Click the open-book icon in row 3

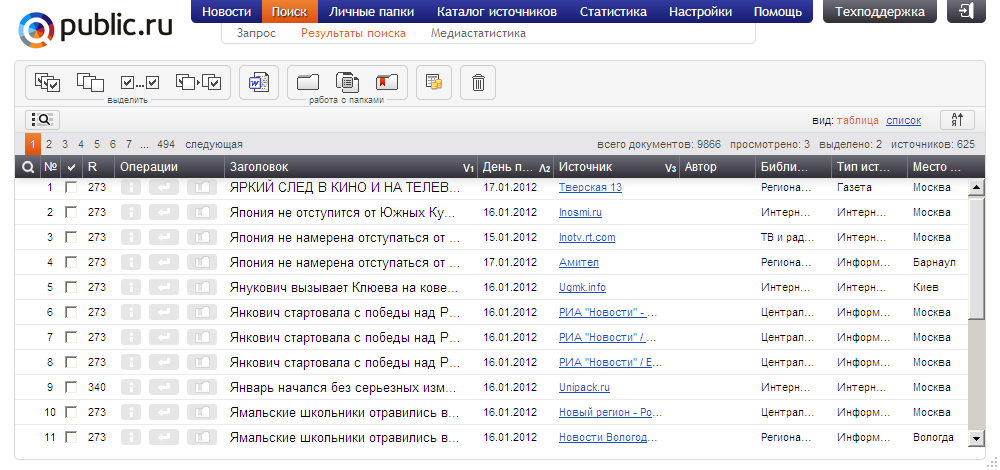click(202, 237)
